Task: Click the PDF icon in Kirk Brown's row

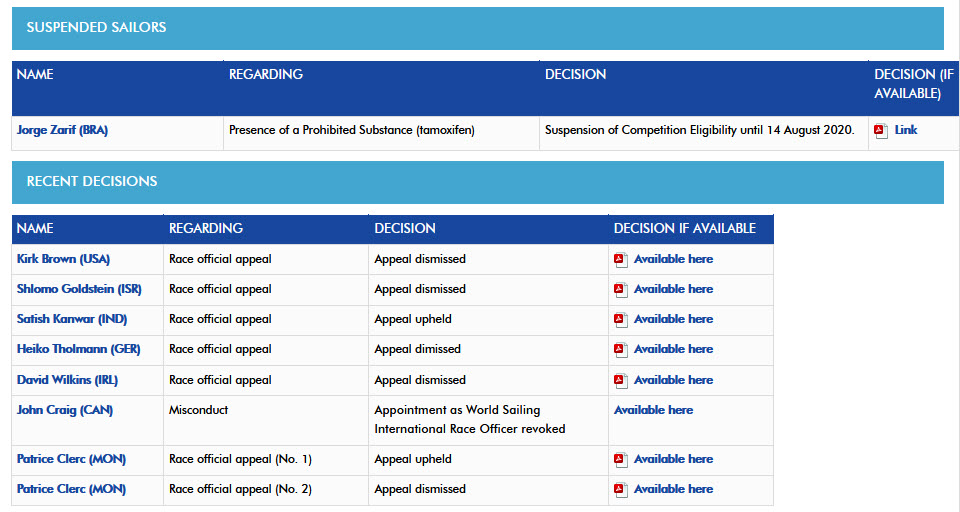Action: pyautogui.click(x=621, y=260)
